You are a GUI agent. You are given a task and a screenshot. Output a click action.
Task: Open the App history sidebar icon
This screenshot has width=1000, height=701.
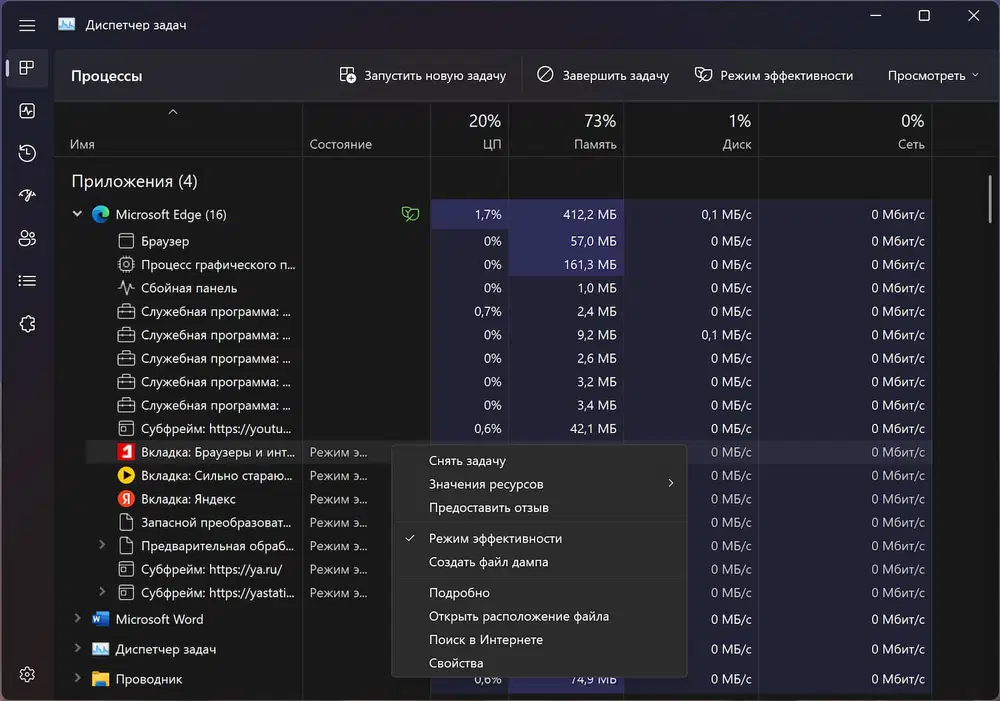pyautogui.click(x=27, y=153)
